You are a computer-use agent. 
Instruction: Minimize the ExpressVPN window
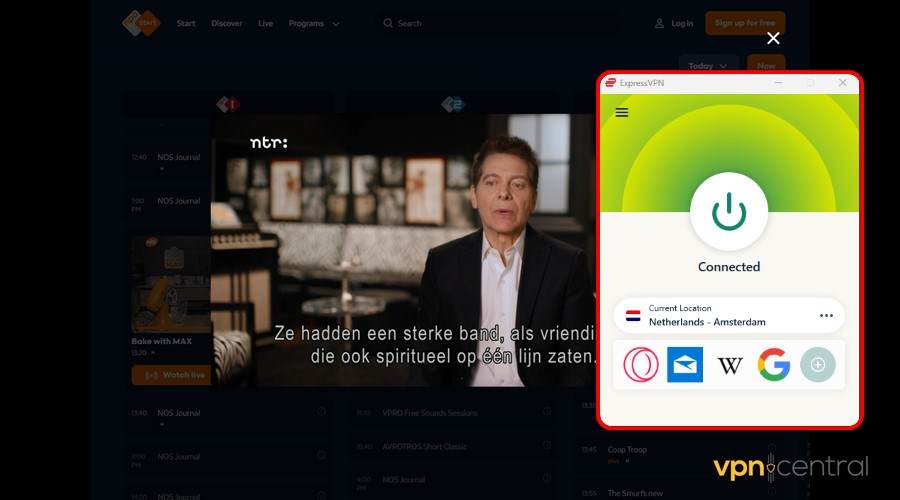coord(778,83)
